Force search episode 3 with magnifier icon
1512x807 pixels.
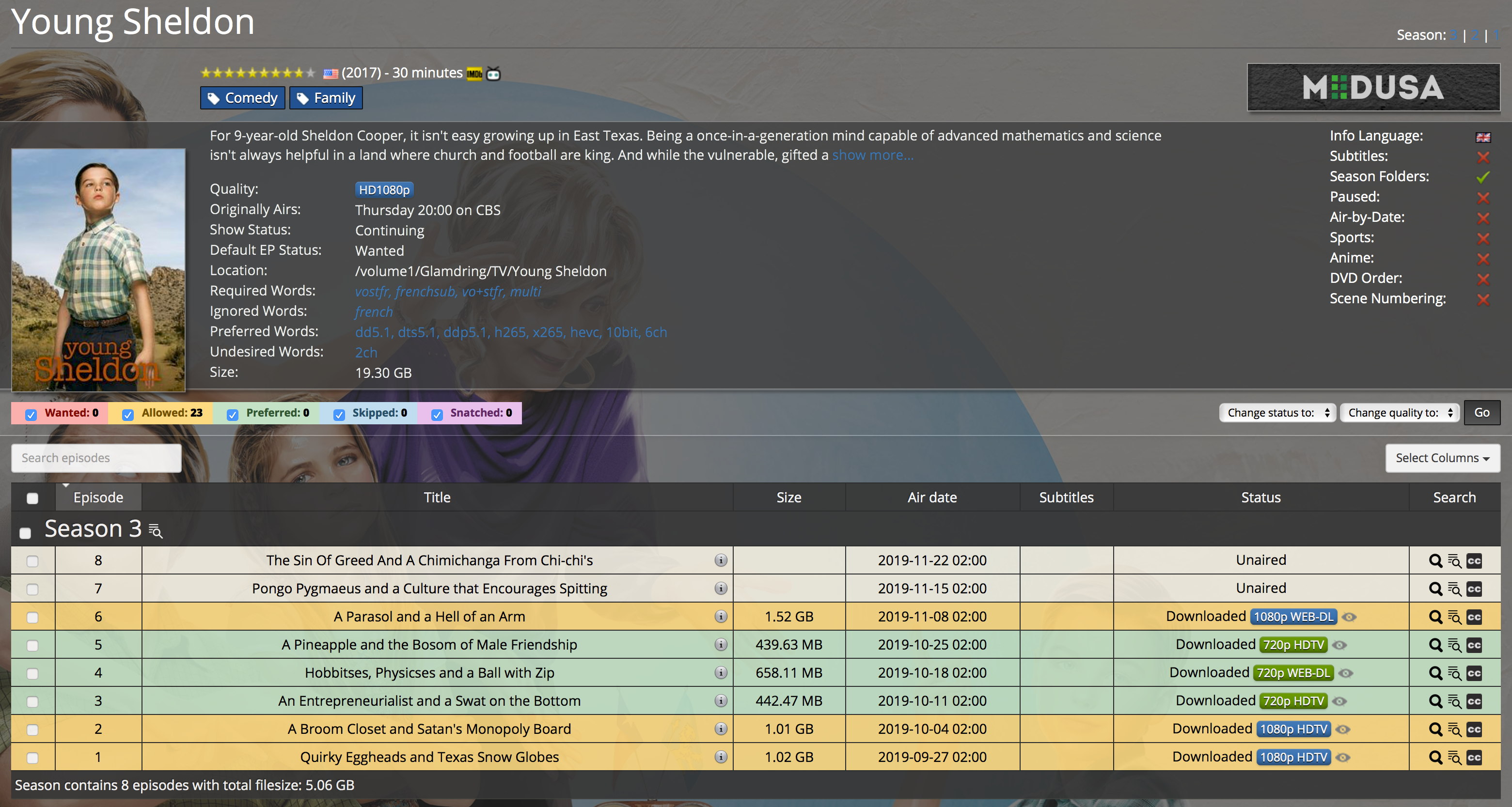(x=1435, y=701)
